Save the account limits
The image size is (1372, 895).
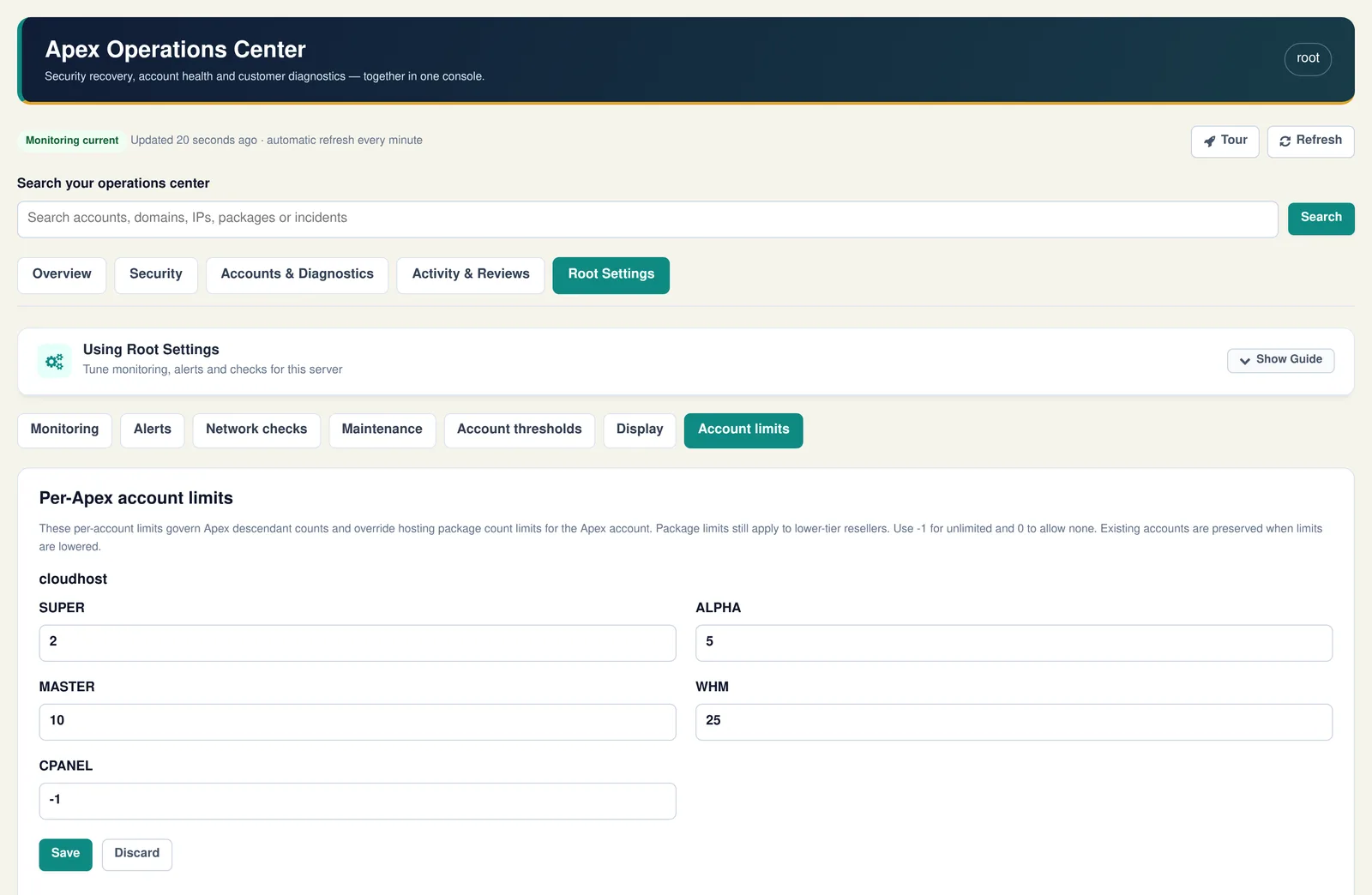coord(65,855)
